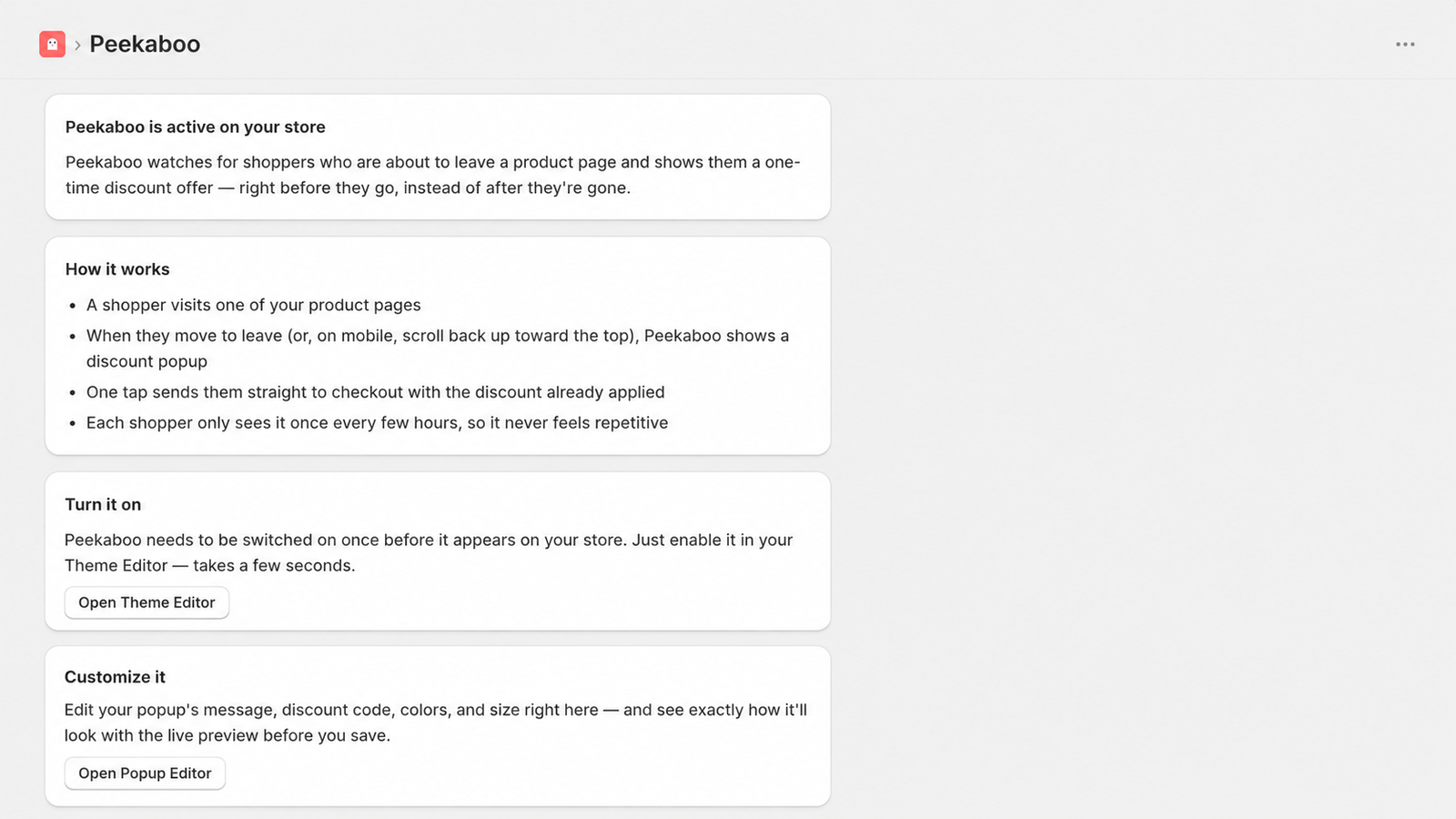
Task: Click the bullet dot before "One tap sends"
Action: coord(73,393)
